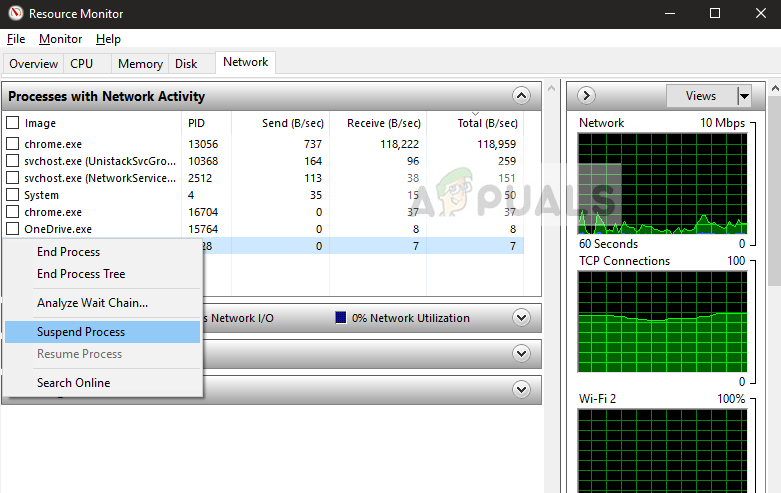781x493 pixels.
Task: Click the Views button
Action: (701, 96)
